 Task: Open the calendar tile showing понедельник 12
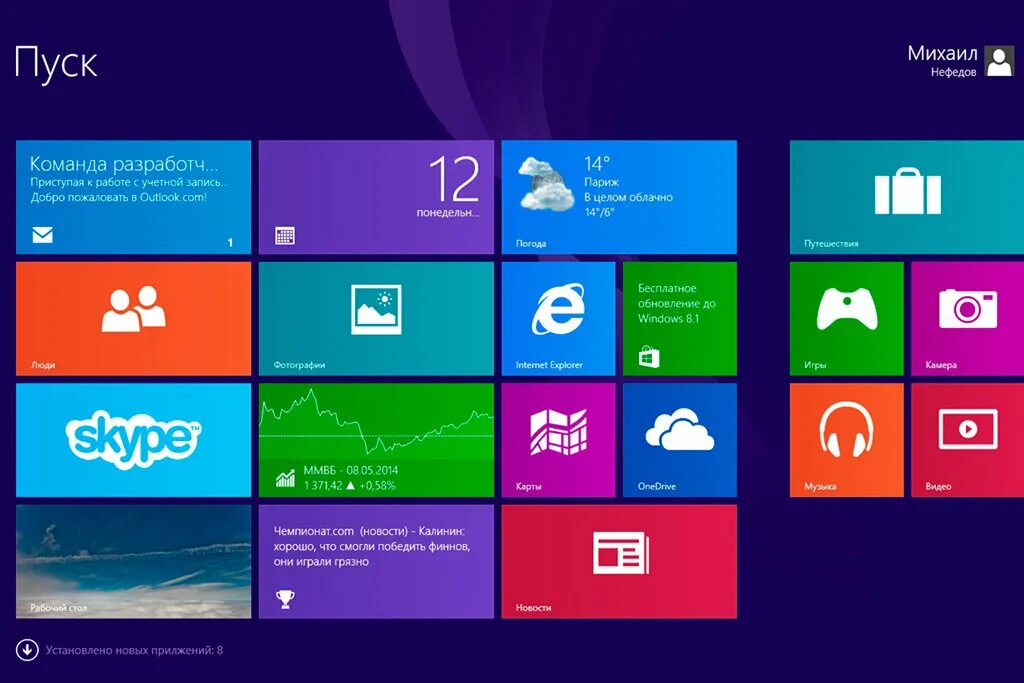coord(376,196)
